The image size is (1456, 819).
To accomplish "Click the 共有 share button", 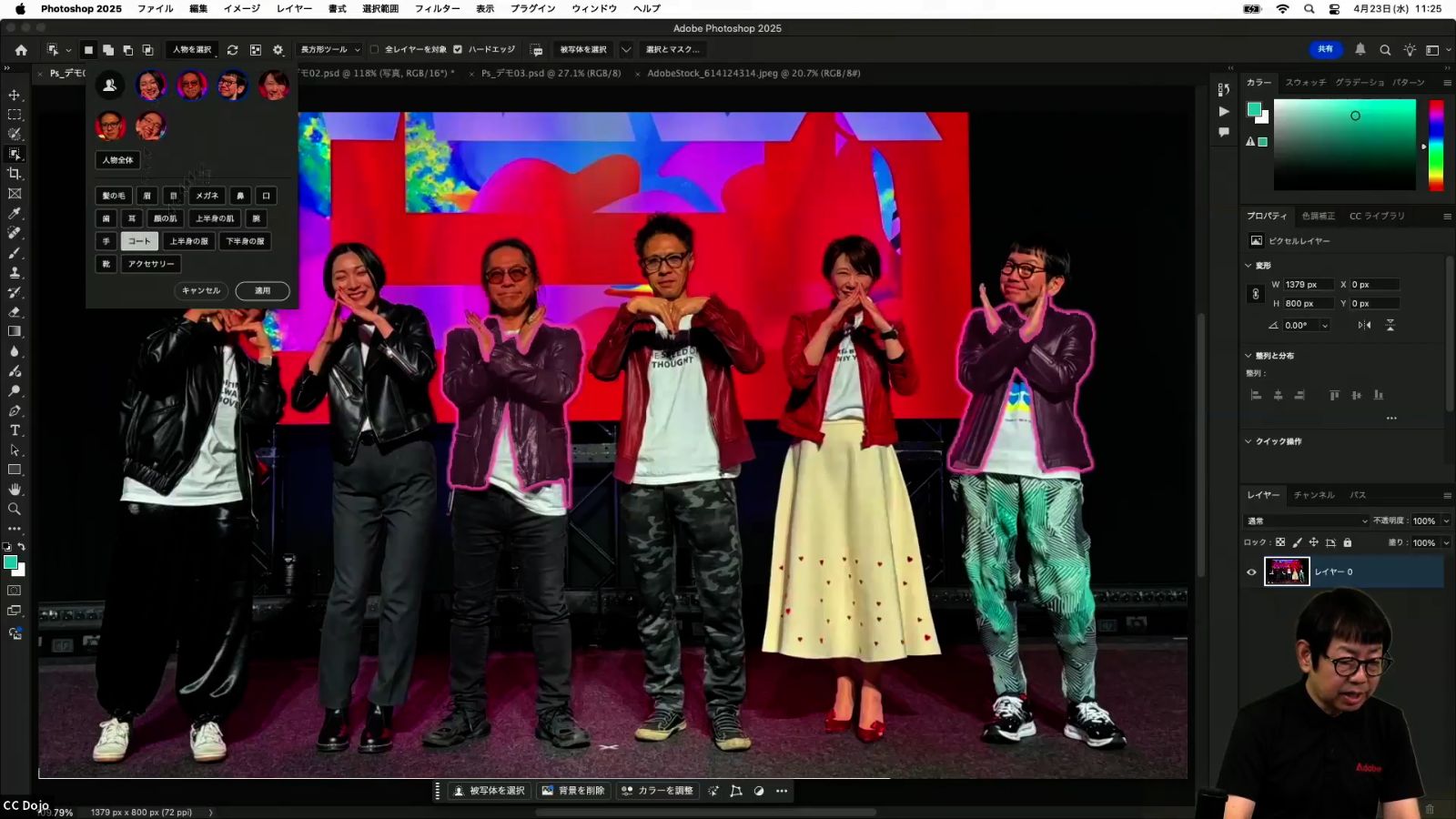I will pyautogui.click(x=1326, y=50).
